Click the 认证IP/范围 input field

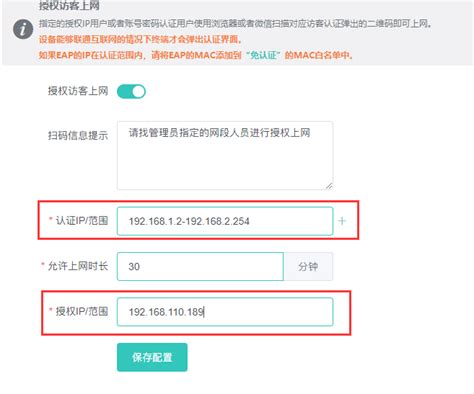[x=225, y=221]
